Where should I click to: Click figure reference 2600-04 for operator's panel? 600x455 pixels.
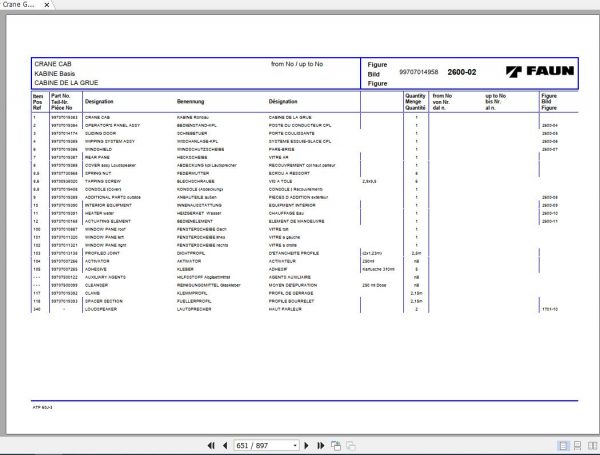(x=549, y=126)
